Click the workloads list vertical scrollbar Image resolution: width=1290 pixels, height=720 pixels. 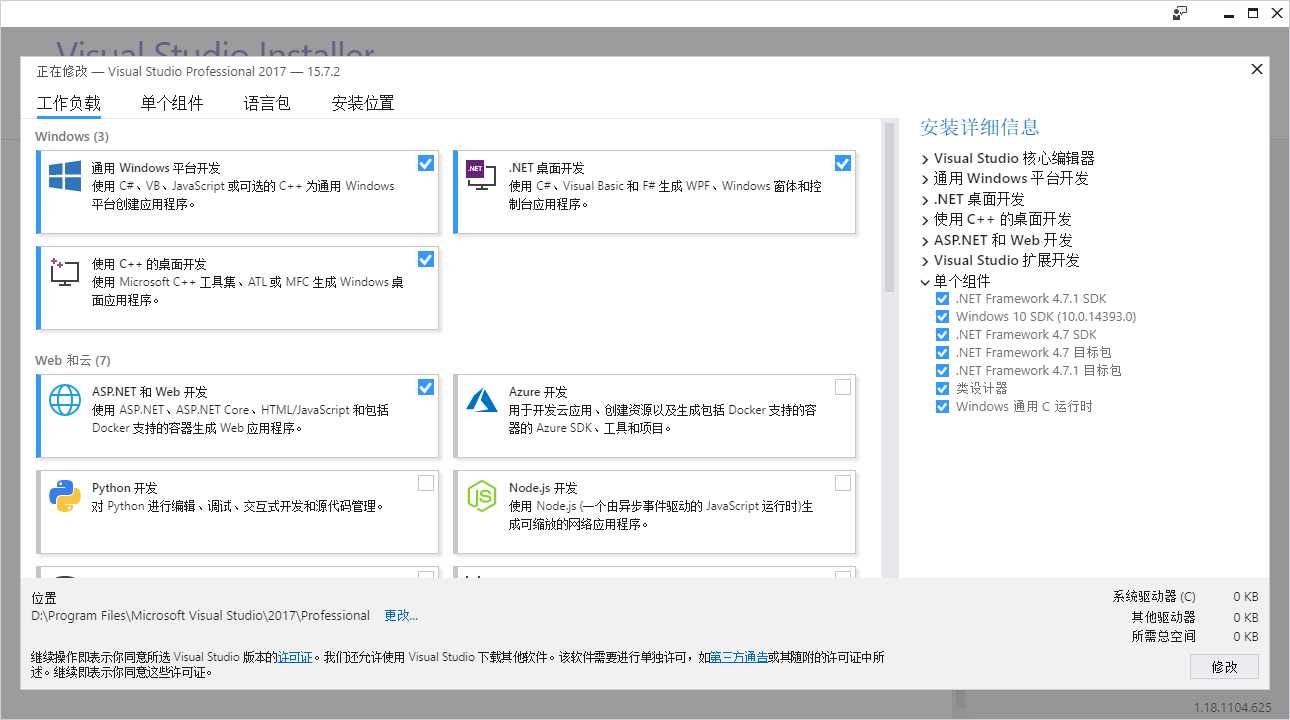(x=889, y=206)
